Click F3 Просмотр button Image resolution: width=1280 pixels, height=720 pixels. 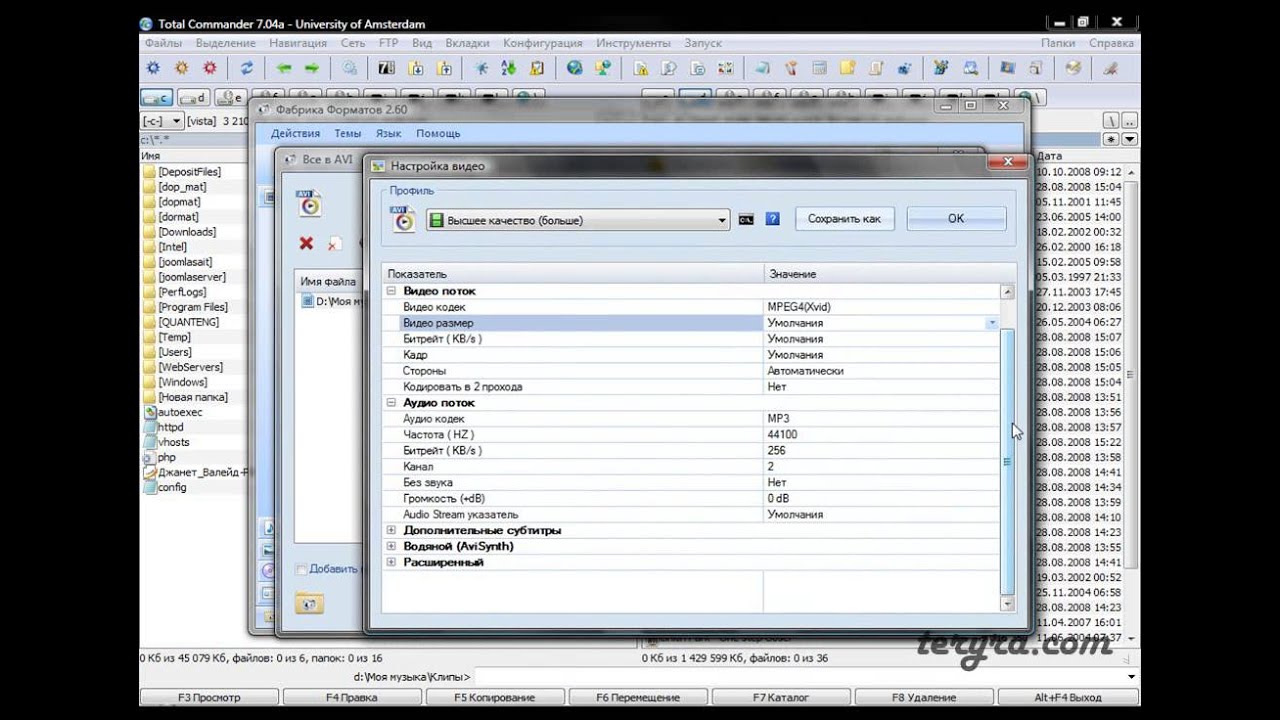point(209,697)
